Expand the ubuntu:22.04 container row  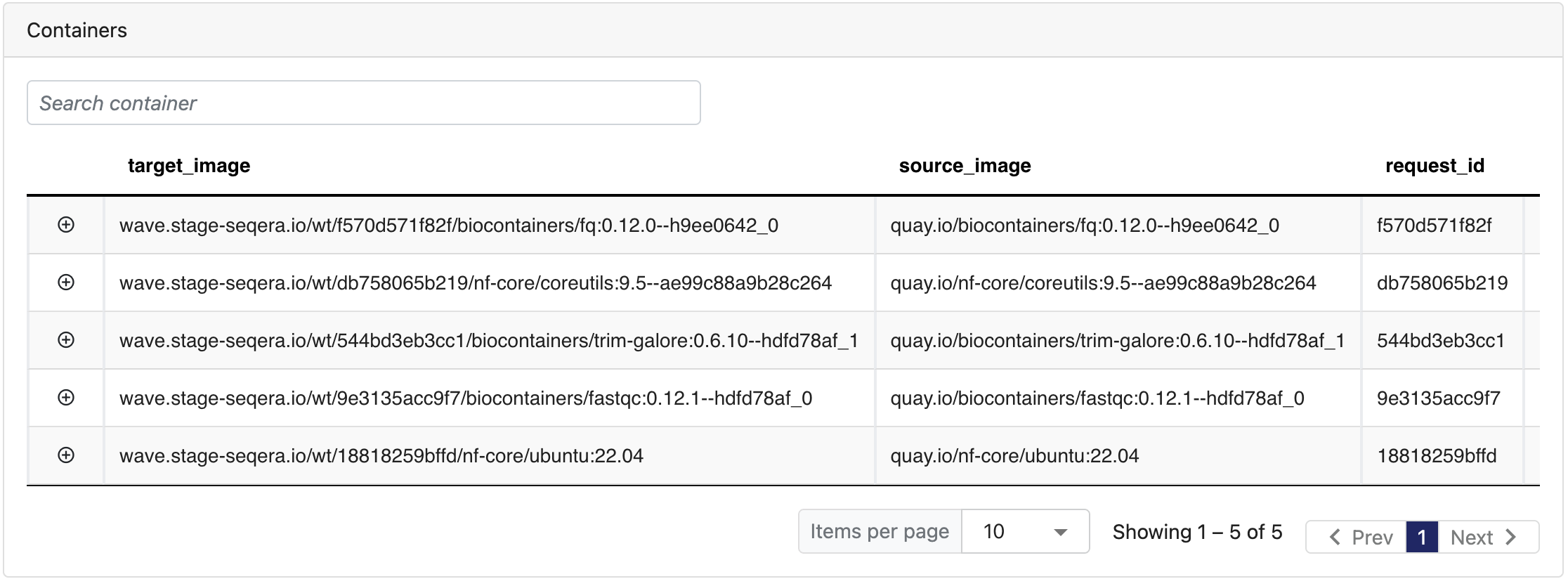click(66, 455)
